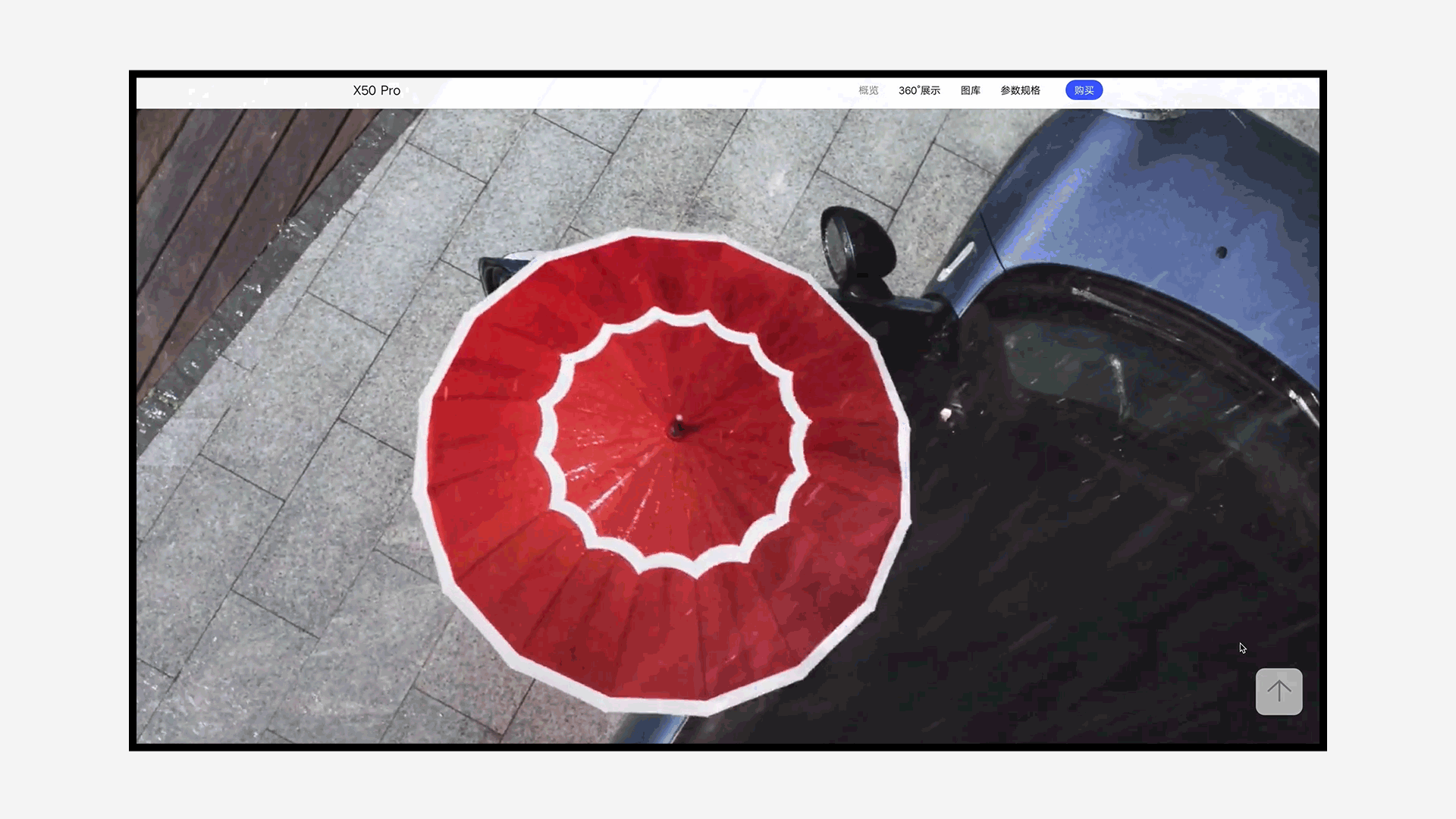Open the 图库 gallery tab
The width and height of the screenshot is (1456, 819).
tap(970, 90)
